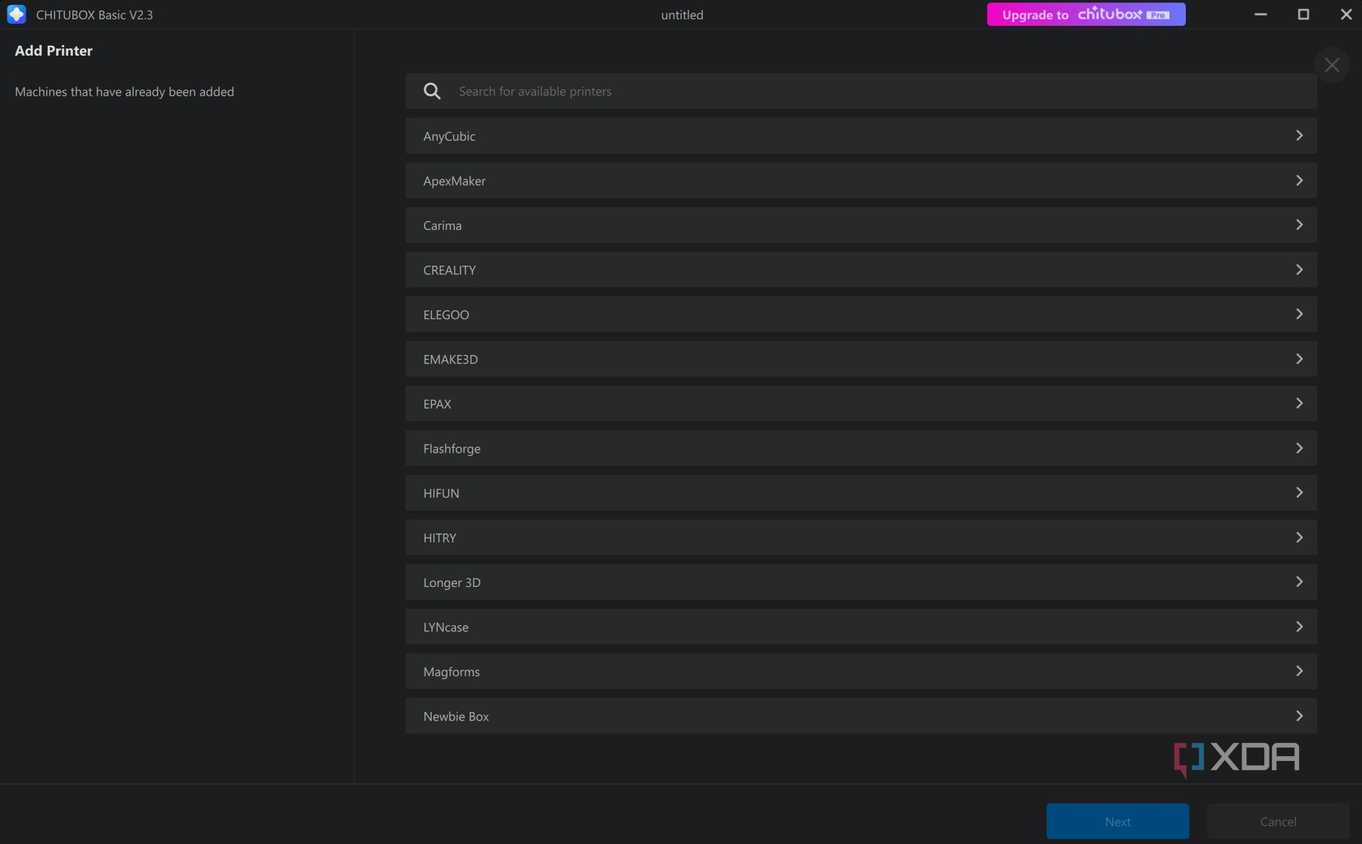This screenshot has width=1362, height=844.
Task: Select the AnyCubic brand name
Action: click(449, 136)
